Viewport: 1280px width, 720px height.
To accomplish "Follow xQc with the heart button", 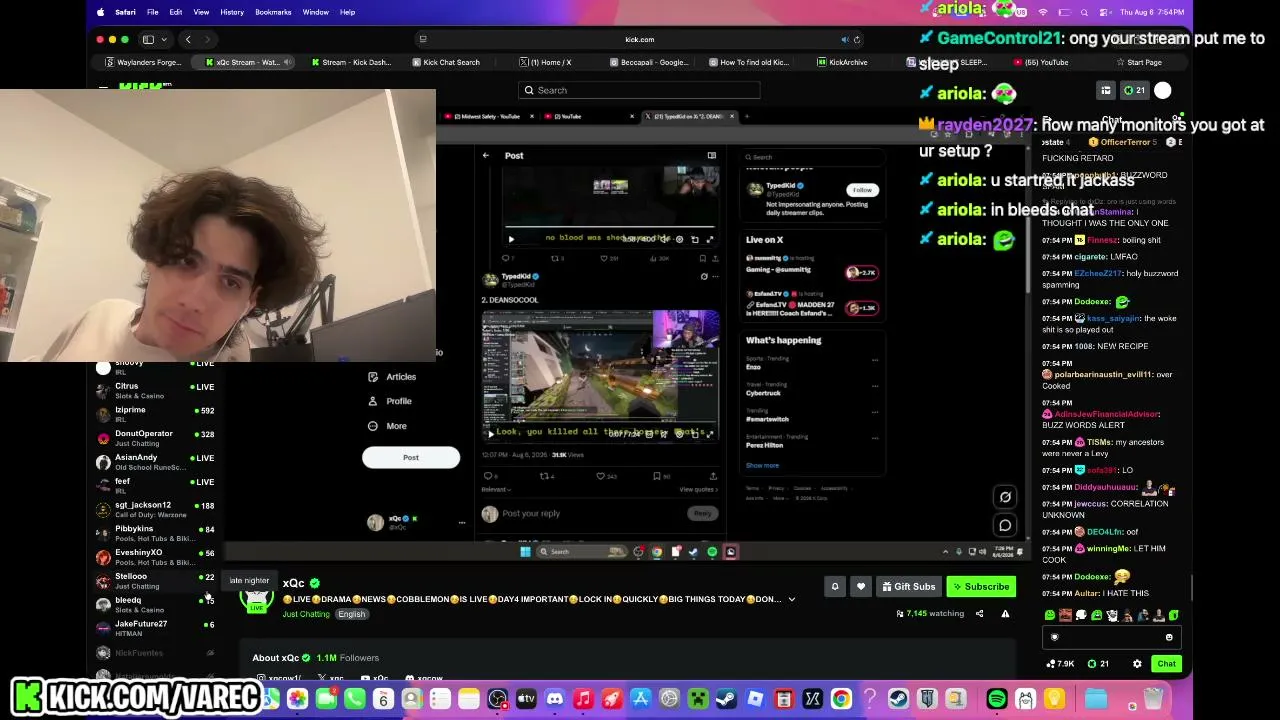I will [x=861, y=587].
